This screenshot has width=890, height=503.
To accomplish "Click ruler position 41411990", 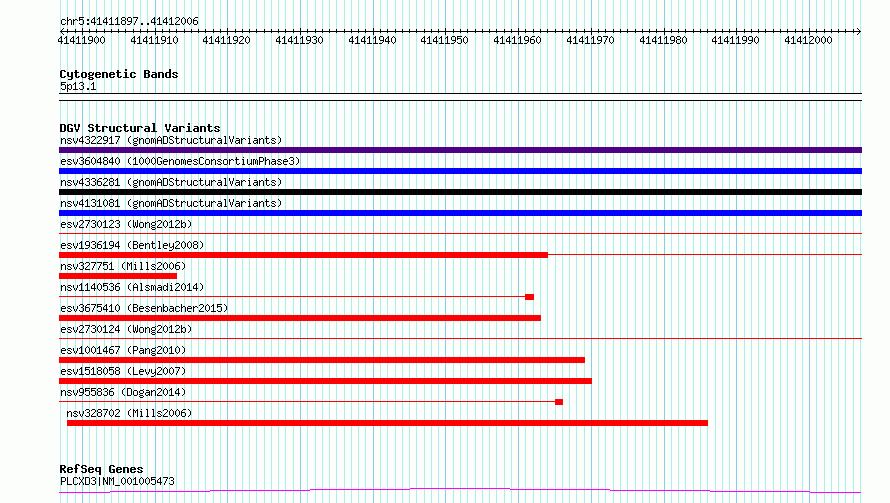I will coord(736,40).
